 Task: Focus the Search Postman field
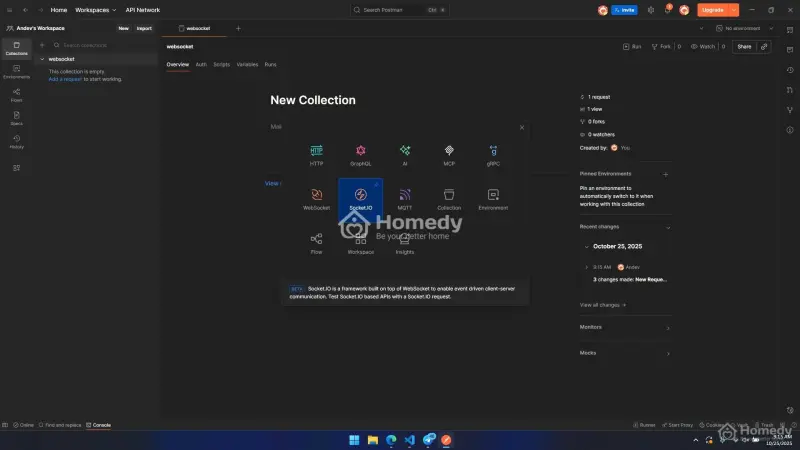[x=399, y=10]
